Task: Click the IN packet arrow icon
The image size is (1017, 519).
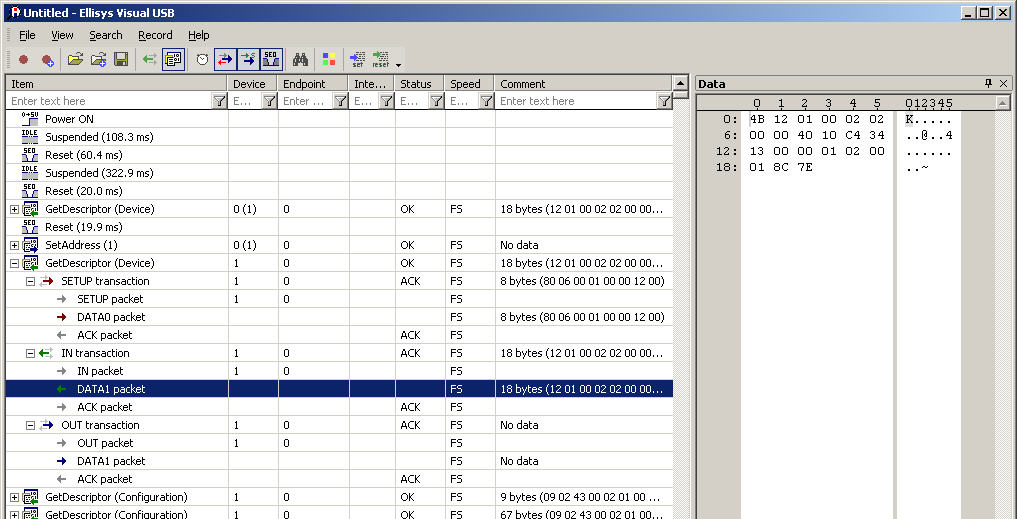Action: tap(62, 371)
